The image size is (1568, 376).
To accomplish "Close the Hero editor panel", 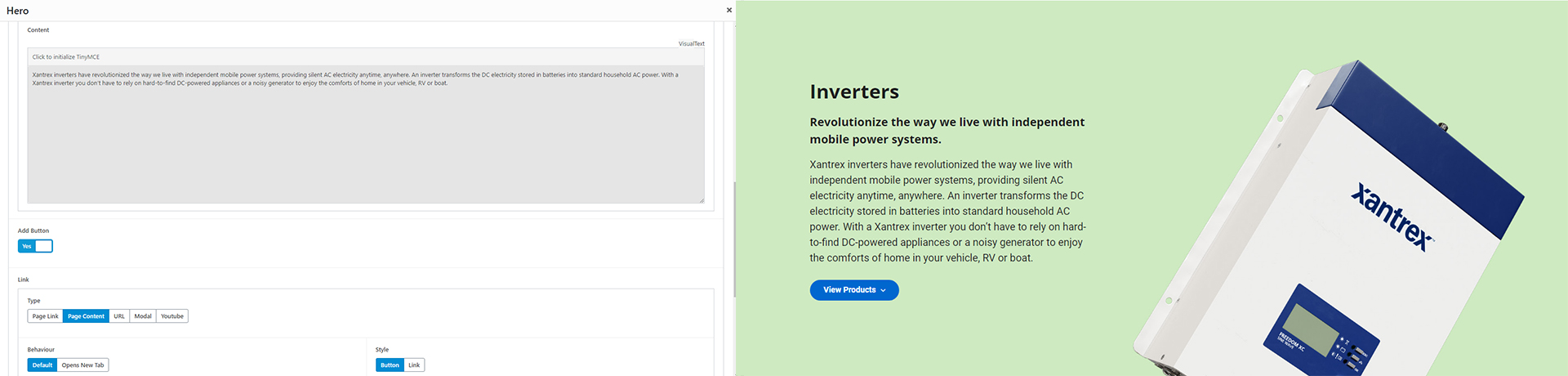I will coord(728,11).
